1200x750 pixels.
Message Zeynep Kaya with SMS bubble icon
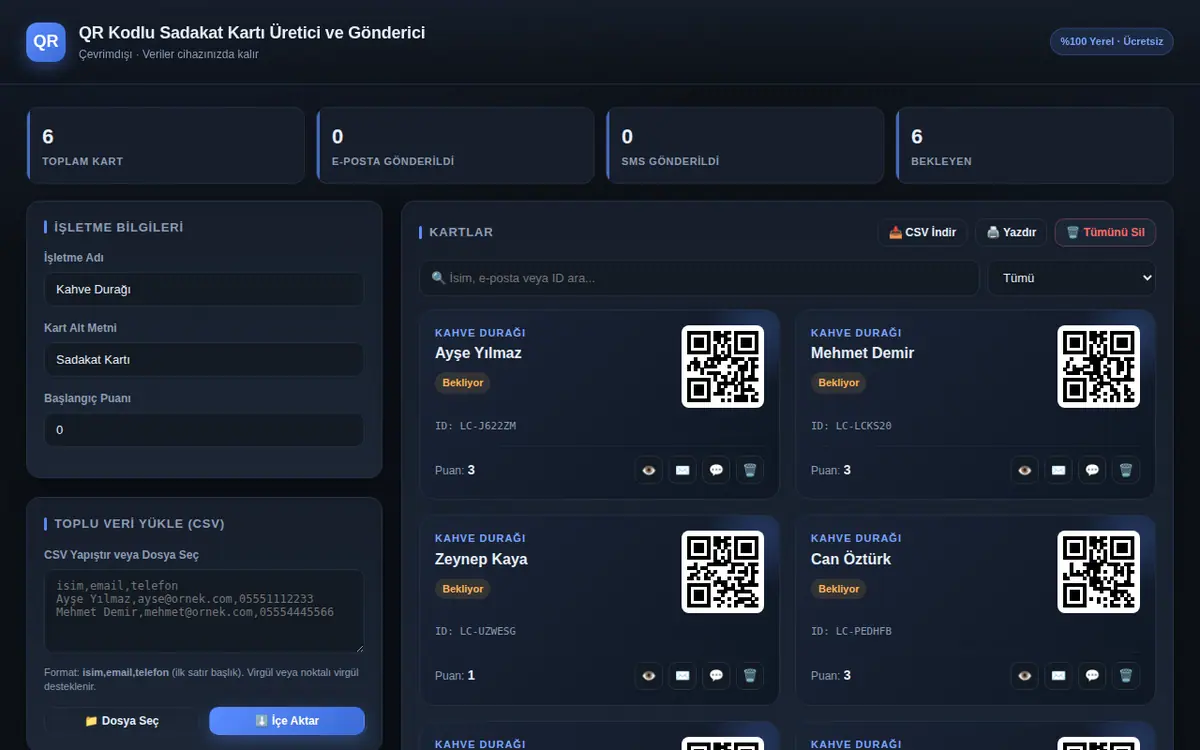(717, 675)
